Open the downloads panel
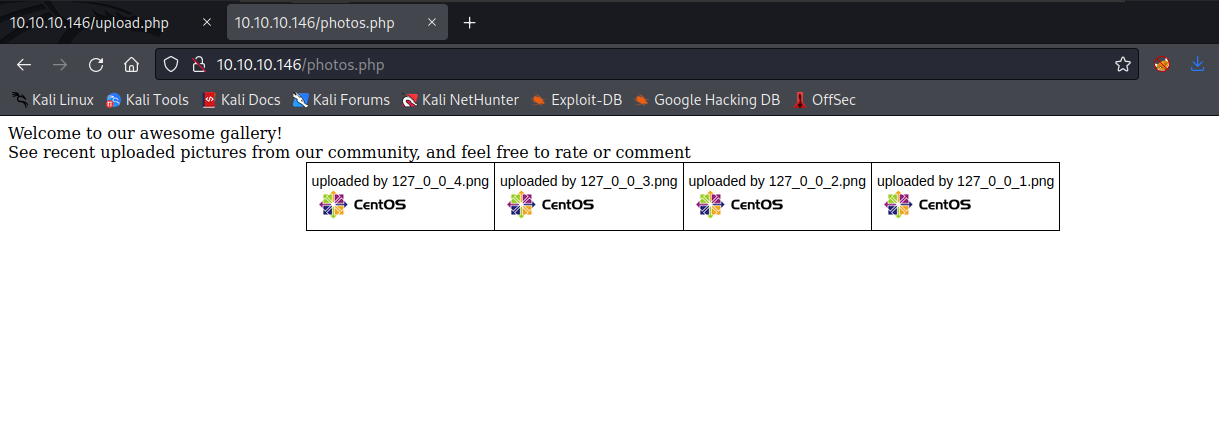This screenshot has height=441, width=1219. pyautogui.click(x=1197, y=65)
